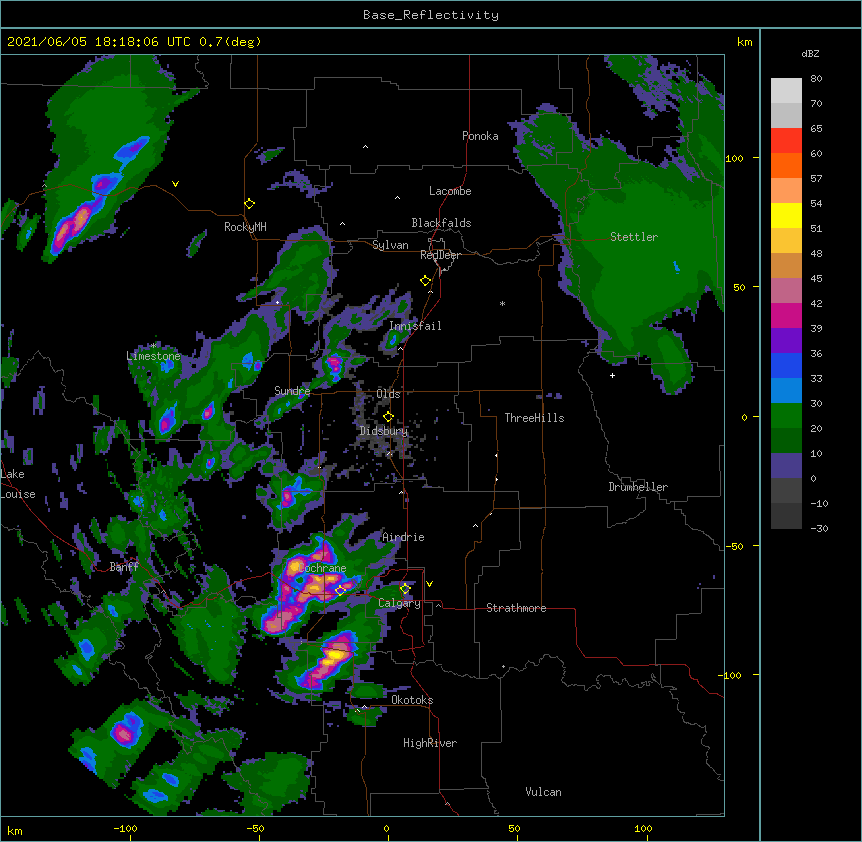
Task: Click the intense yellow storm core southwest of Calgary
Action: pos(335,655)
